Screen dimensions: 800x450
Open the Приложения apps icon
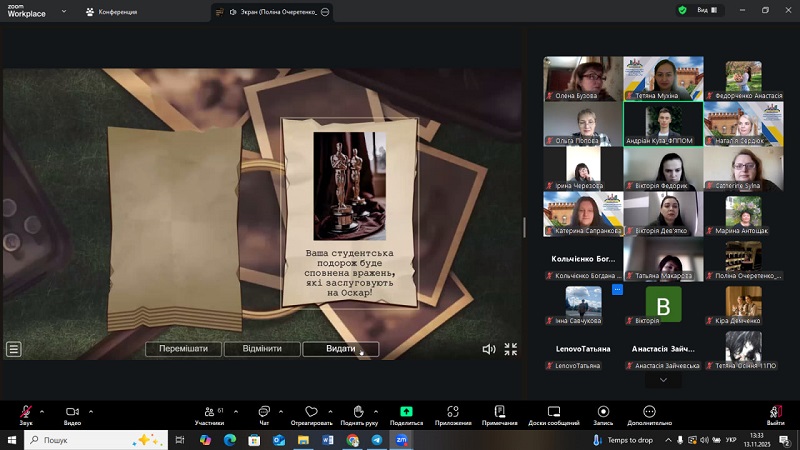452,412
